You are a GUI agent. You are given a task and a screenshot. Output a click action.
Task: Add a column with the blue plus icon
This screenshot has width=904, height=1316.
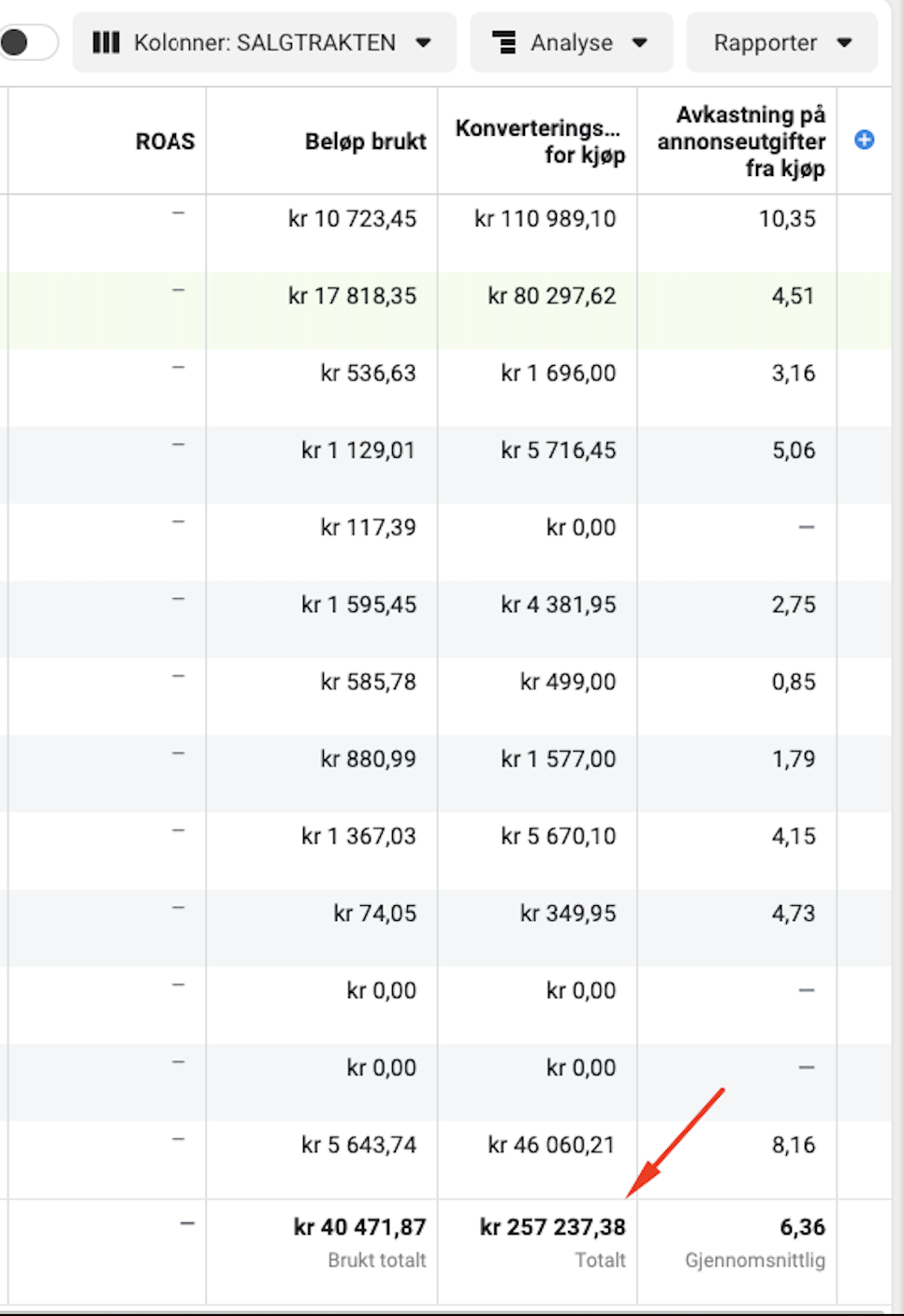(x=865, y=139)
